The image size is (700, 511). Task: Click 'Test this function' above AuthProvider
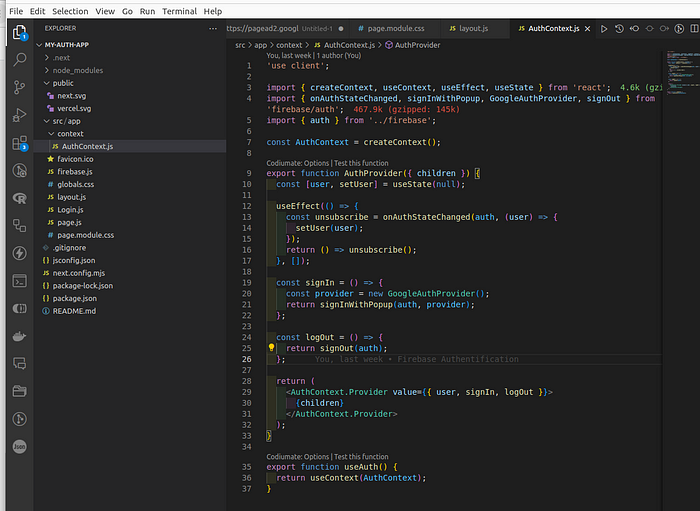(361, 163)
